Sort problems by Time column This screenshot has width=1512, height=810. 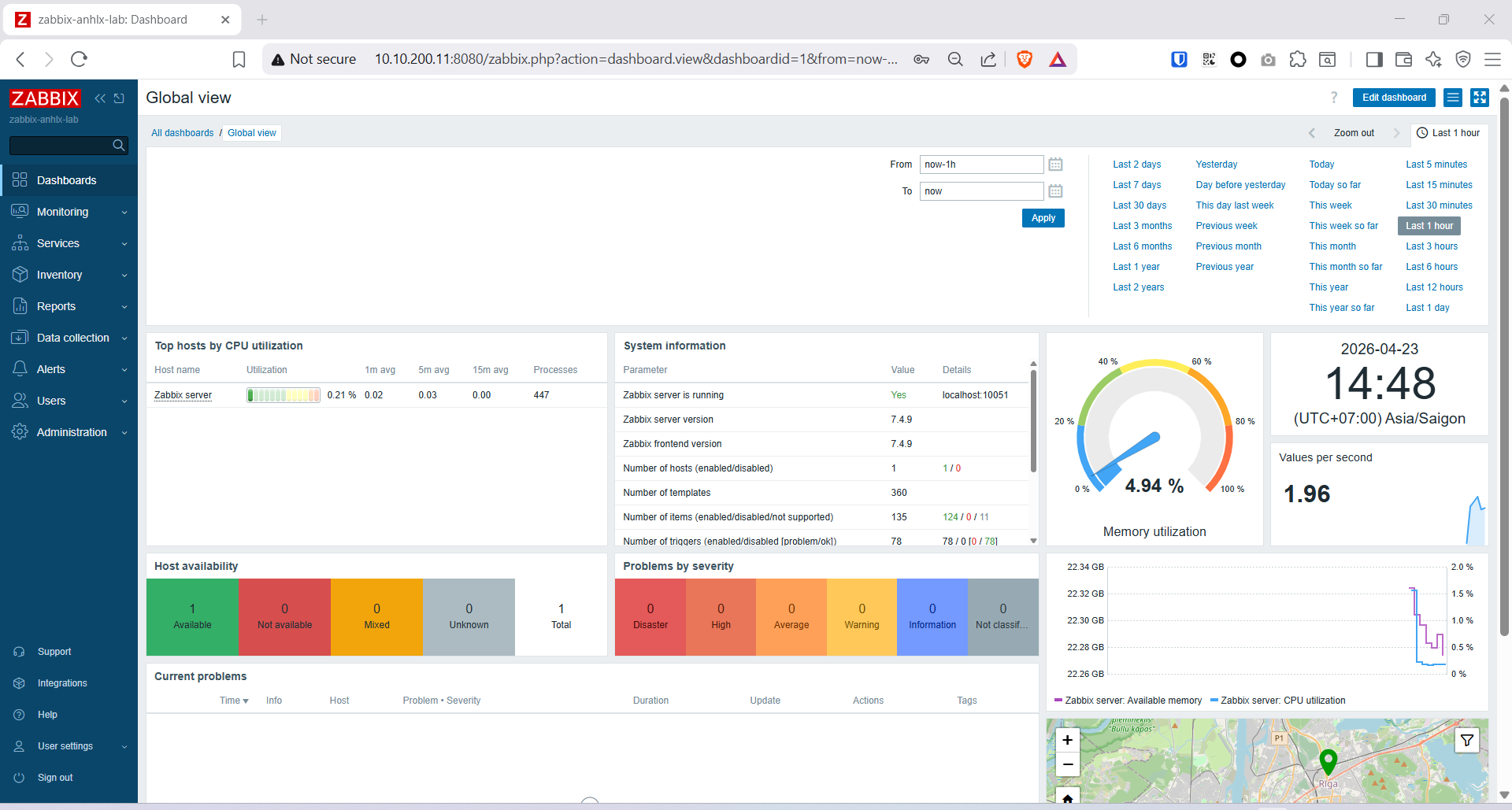pos(233,701)
